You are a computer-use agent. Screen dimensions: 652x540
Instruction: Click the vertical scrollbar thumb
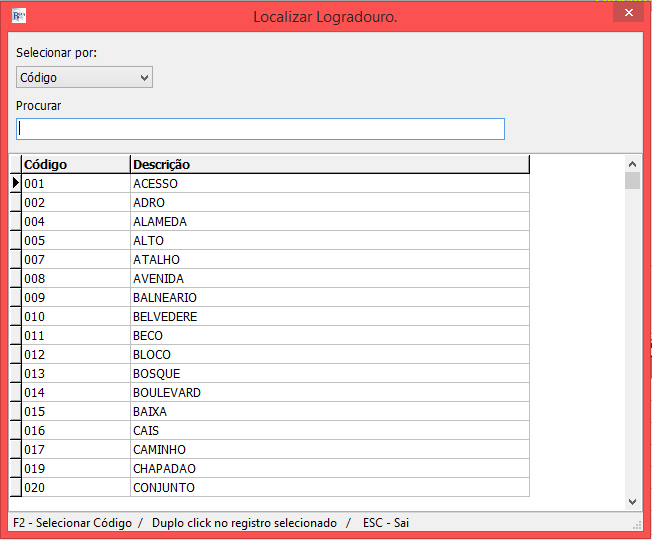pos(632,181)
